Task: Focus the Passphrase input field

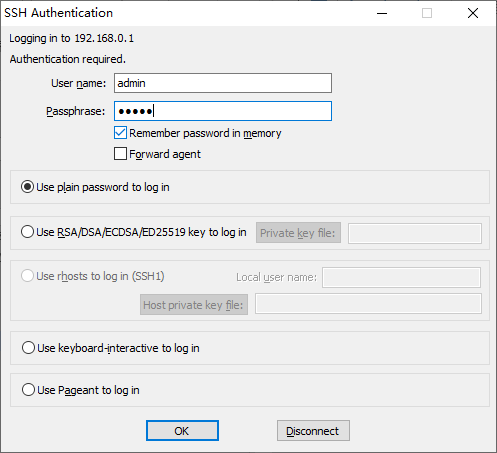Action: click(223, 111)
